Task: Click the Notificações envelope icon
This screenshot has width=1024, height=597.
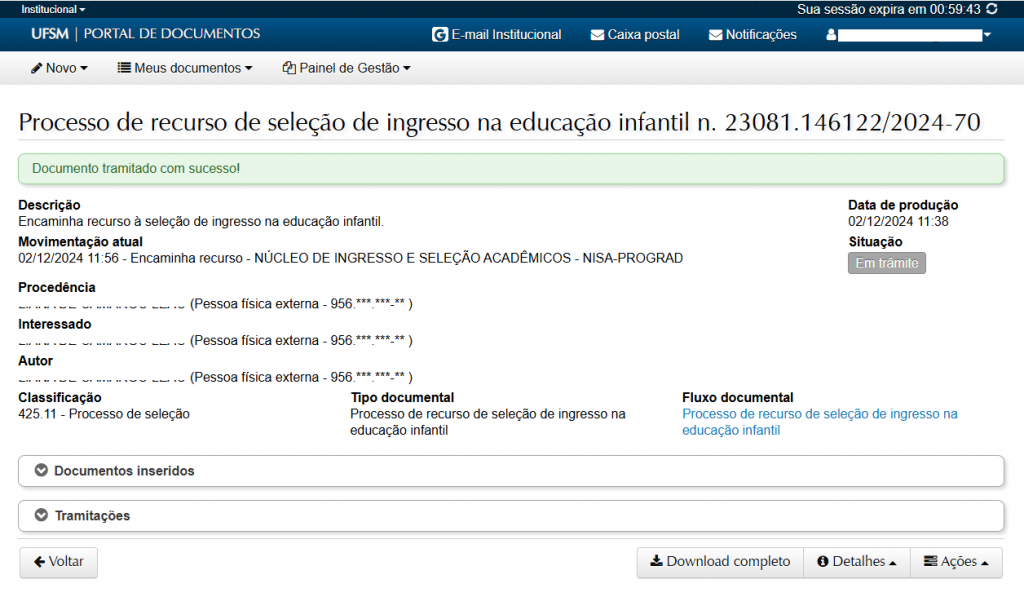Action: (x=715, y=35)
